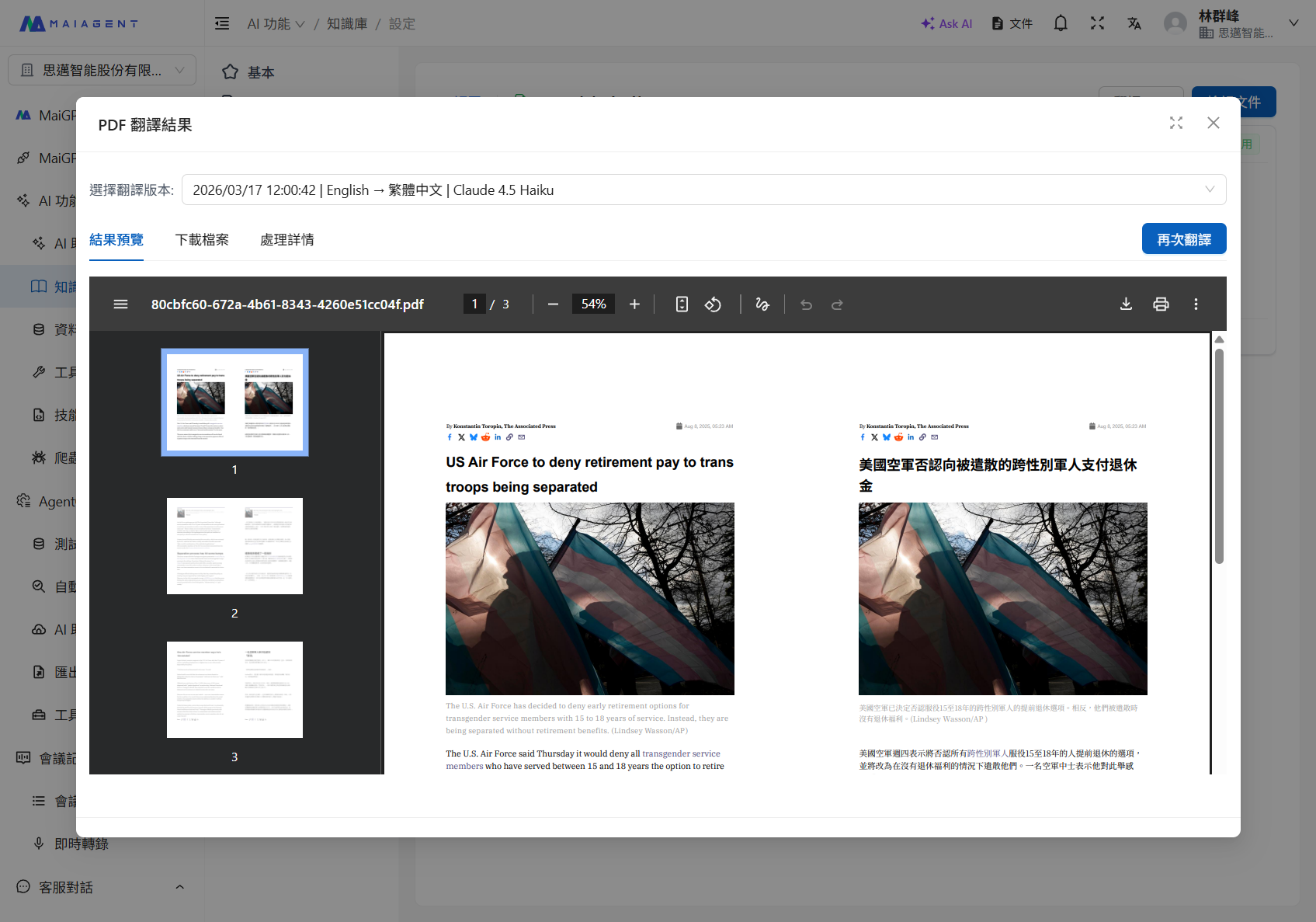Open Ask AI in the top bar

coord(946,24)
